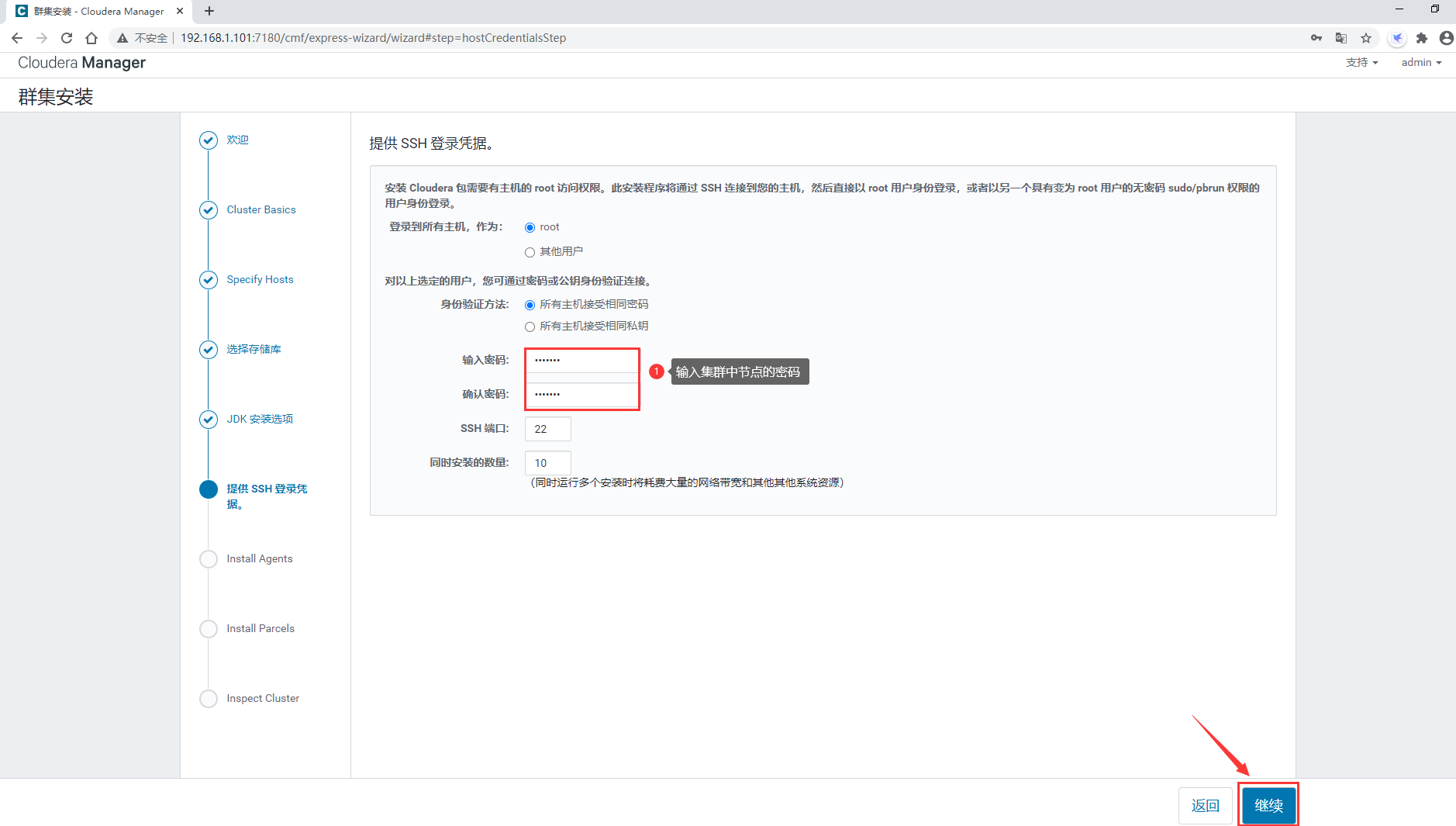The height and width of the screenshot is (826, 1456).
Task: Click the translate page icon
Action: pos(1341,38)
